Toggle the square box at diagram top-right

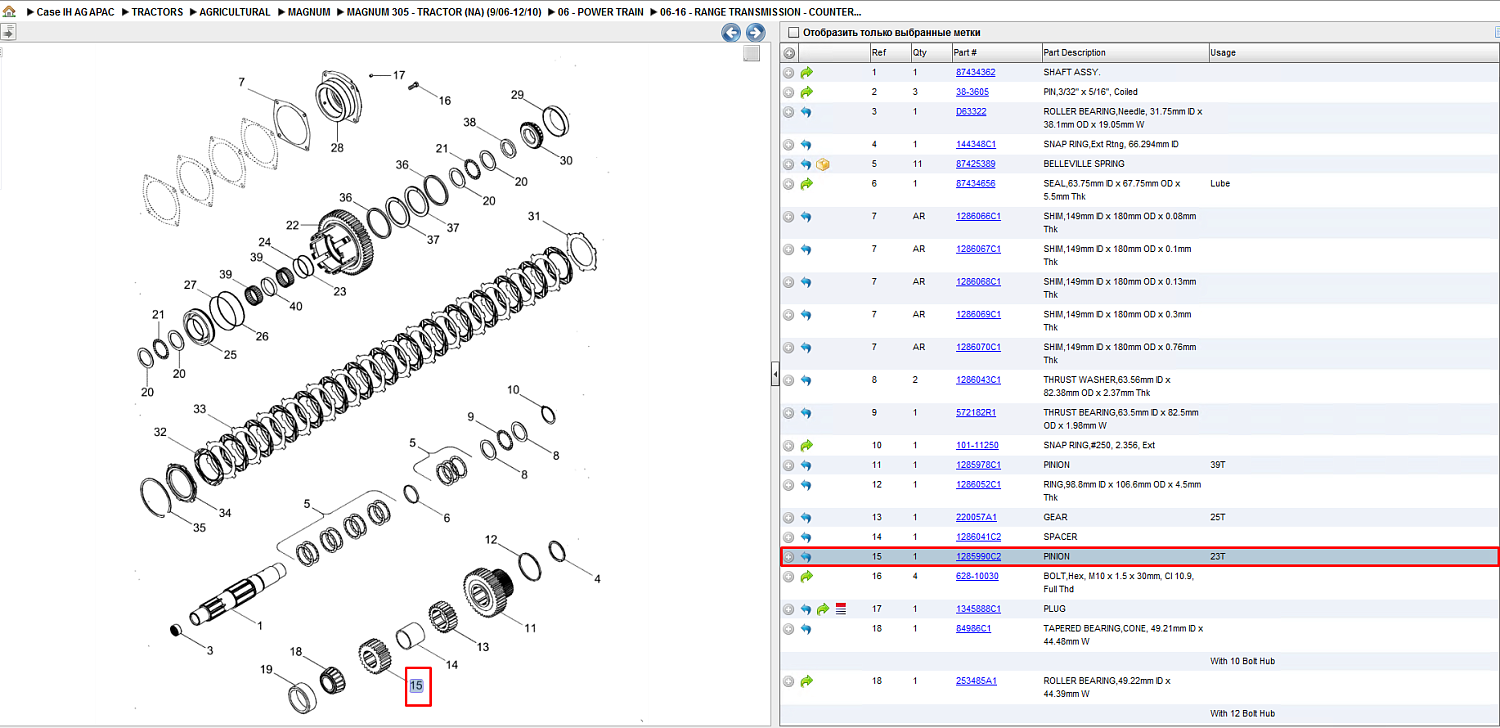coord(751,54)
